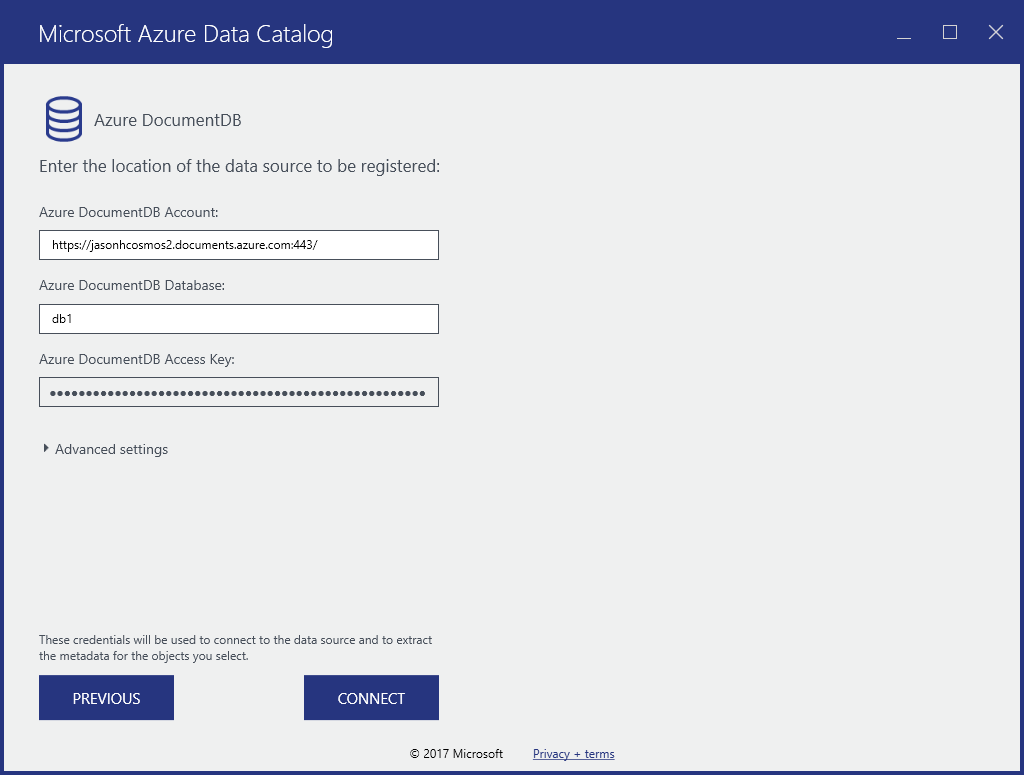Screen dimensions: 1024x775
Task: Open the Privacy + terms link
Action: pyautogui.click(x=573, y=753)
